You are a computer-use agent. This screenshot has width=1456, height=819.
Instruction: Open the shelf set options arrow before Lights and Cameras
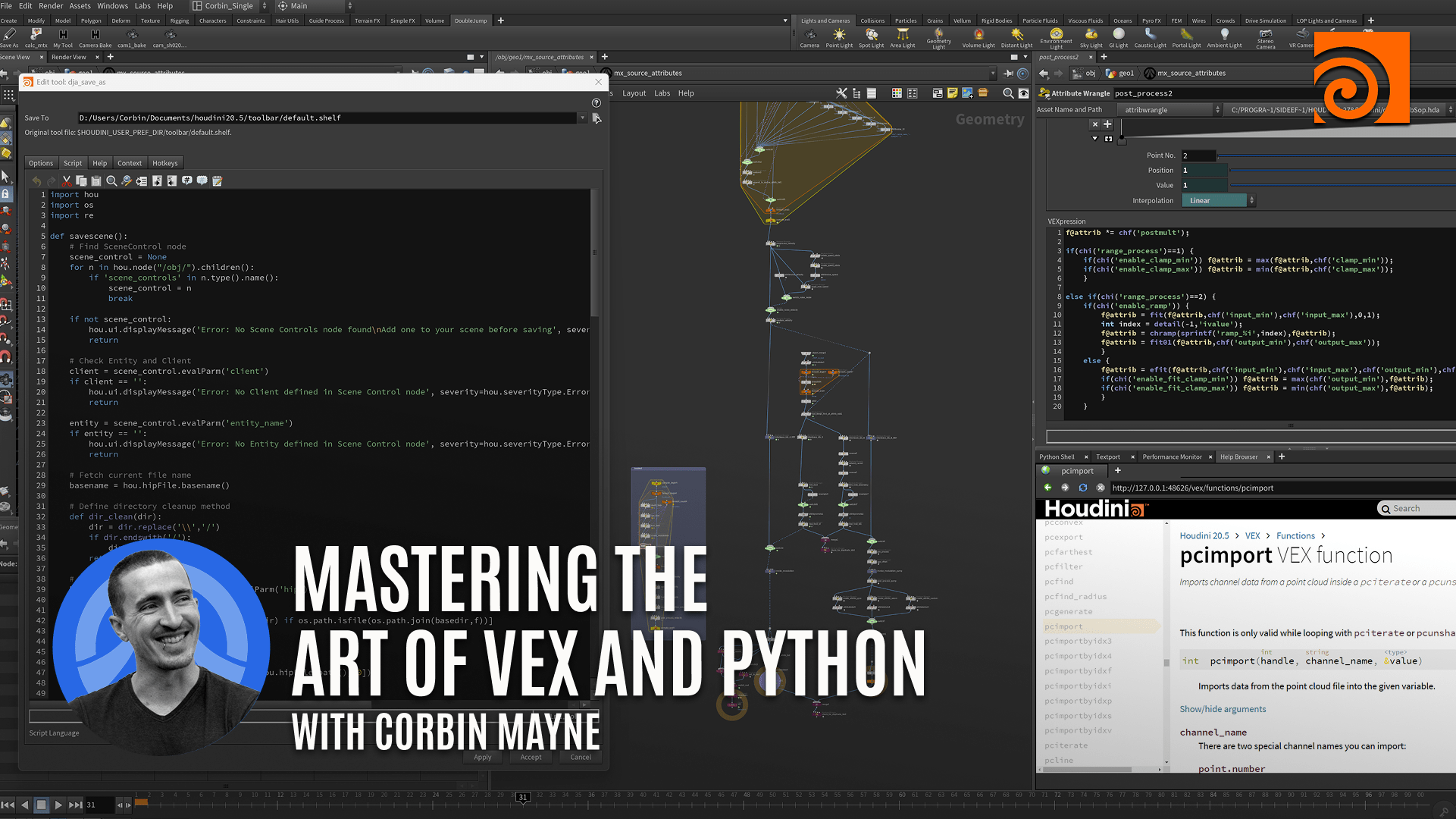[785, 20]
